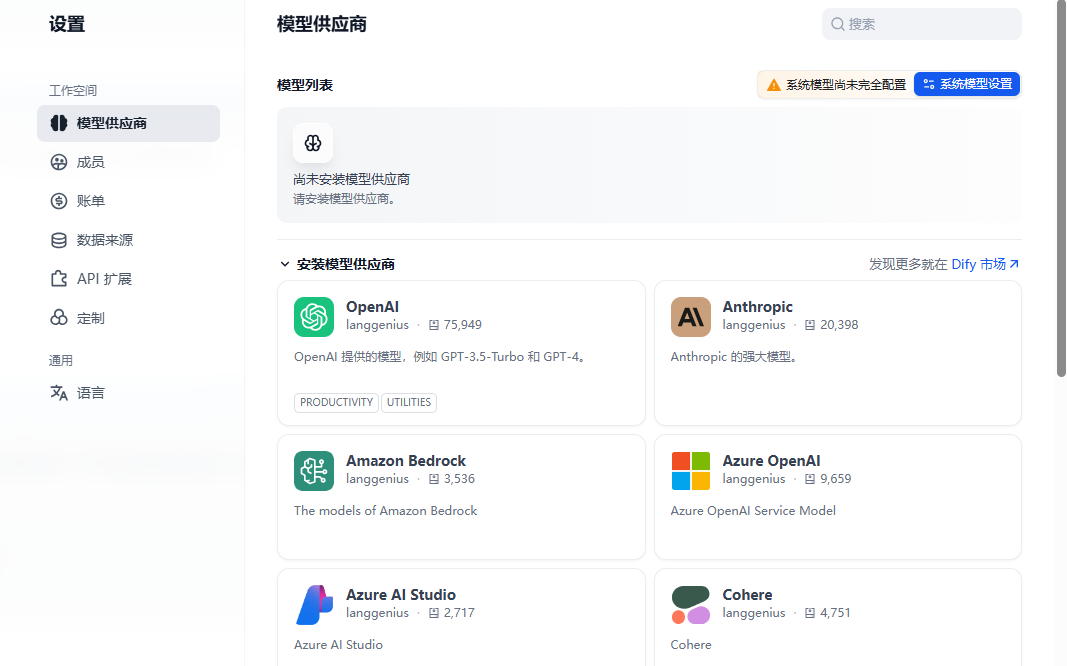Click the vertical scrollbar on the right

click(1061, 189)
